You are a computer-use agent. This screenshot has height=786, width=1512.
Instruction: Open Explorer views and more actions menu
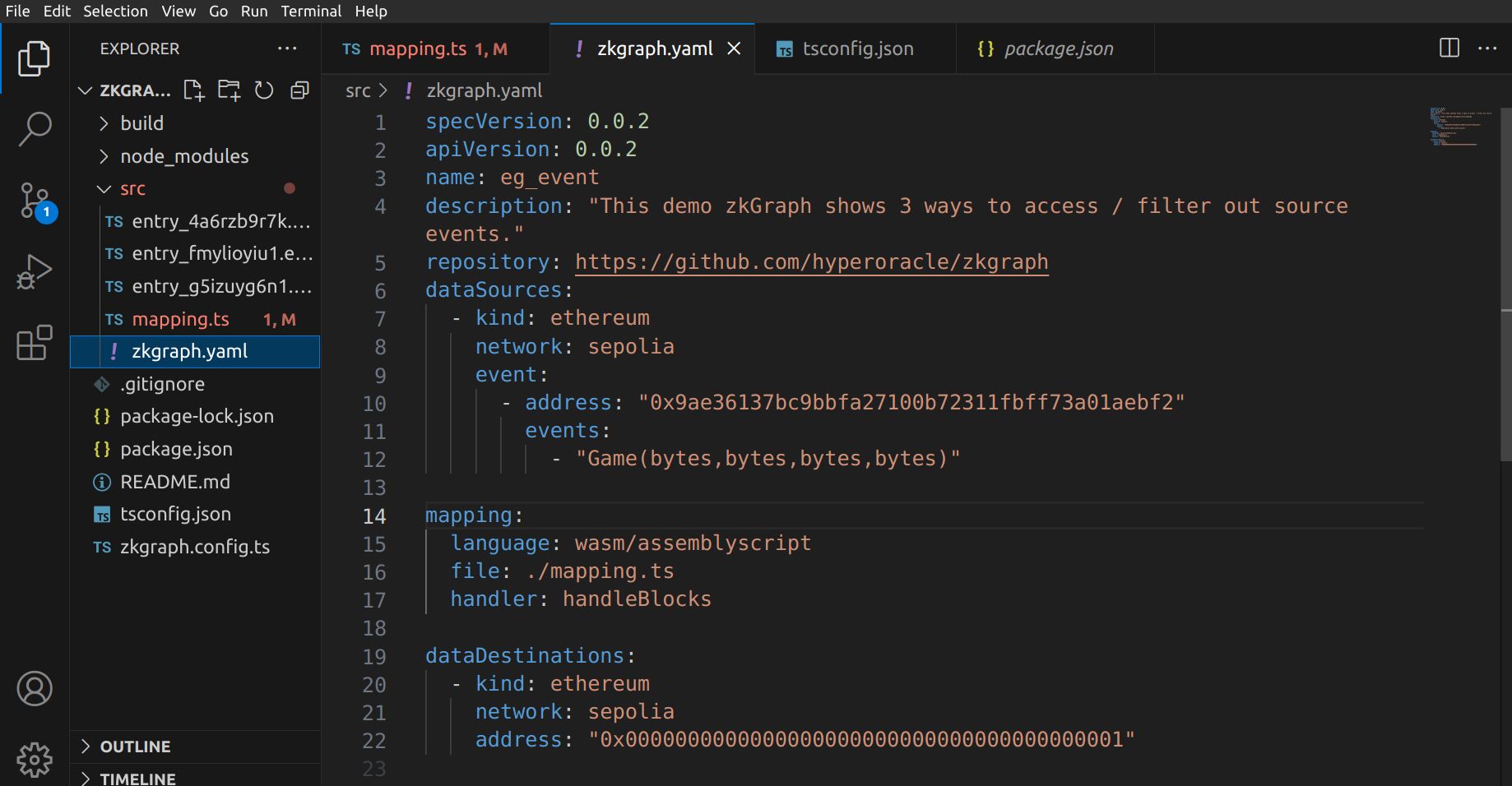[x=287, y=49]
